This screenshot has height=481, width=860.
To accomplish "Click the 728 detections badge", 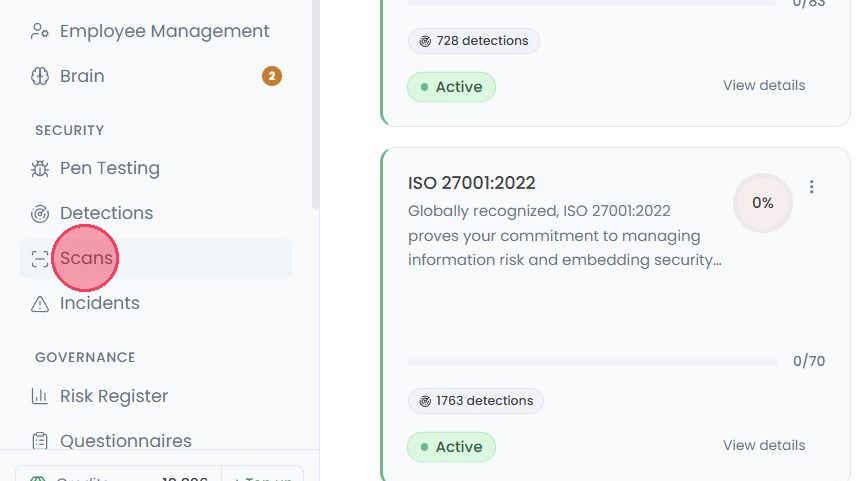I will (x=474, y=41).
